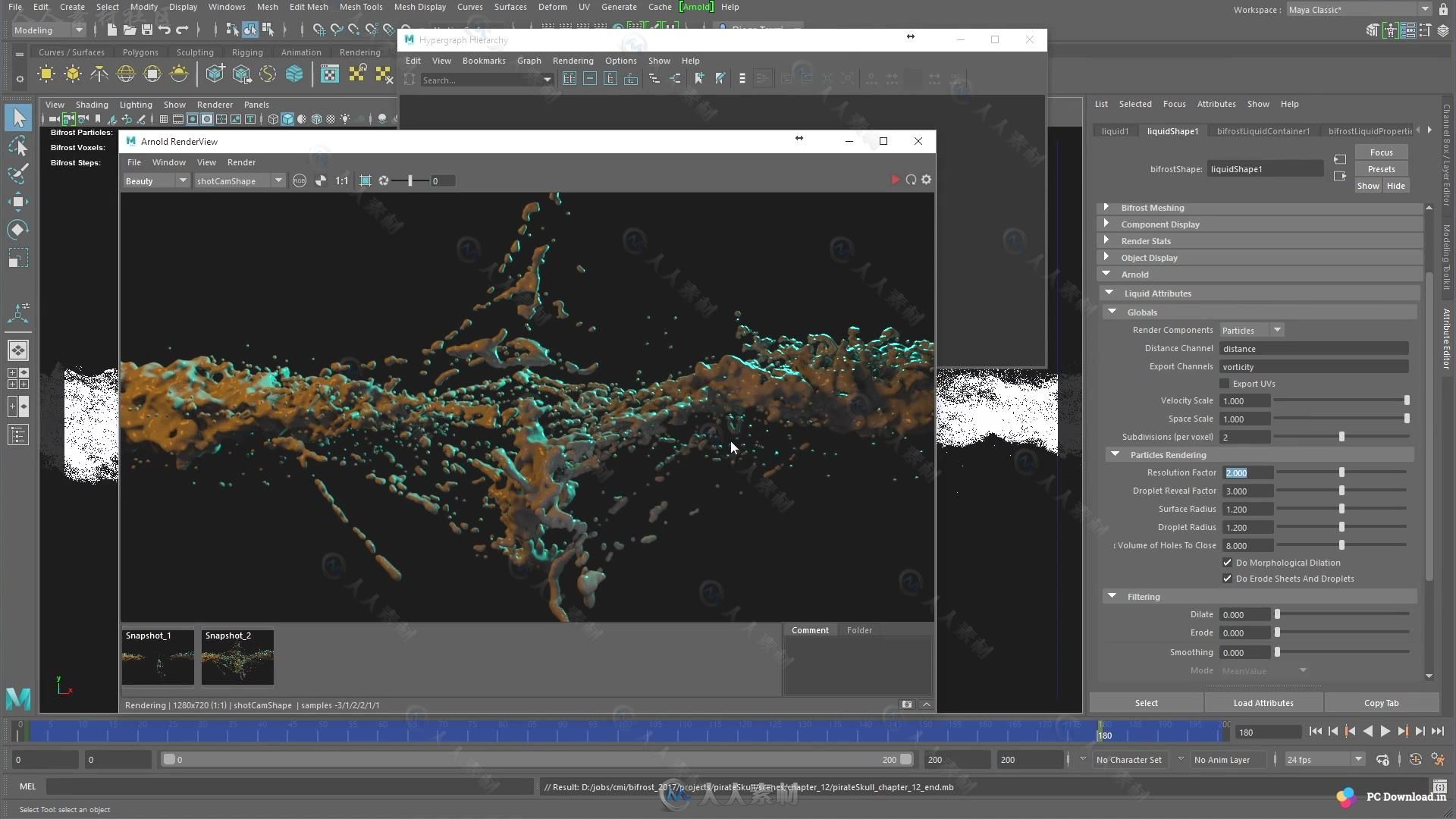Open the shotCamShape camera dropdown

point(239,180)
